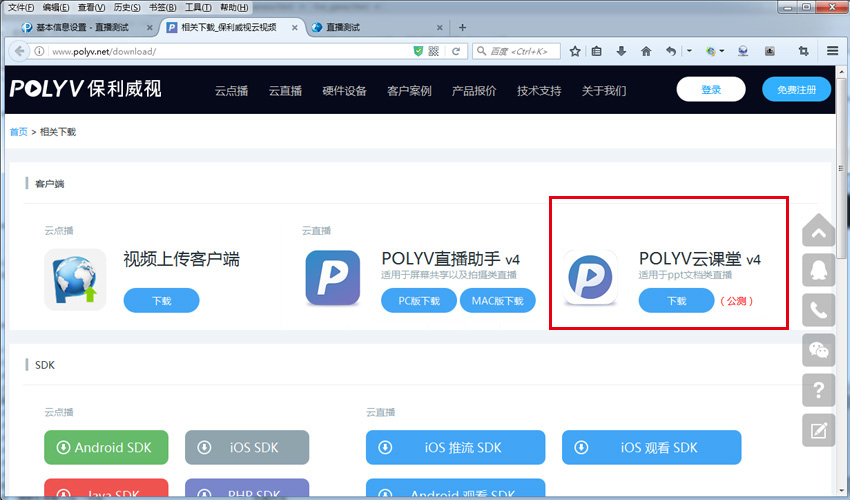Open the browser downloads arrow icon
This screenshot has height=500, width=850.
coord(621,51)
